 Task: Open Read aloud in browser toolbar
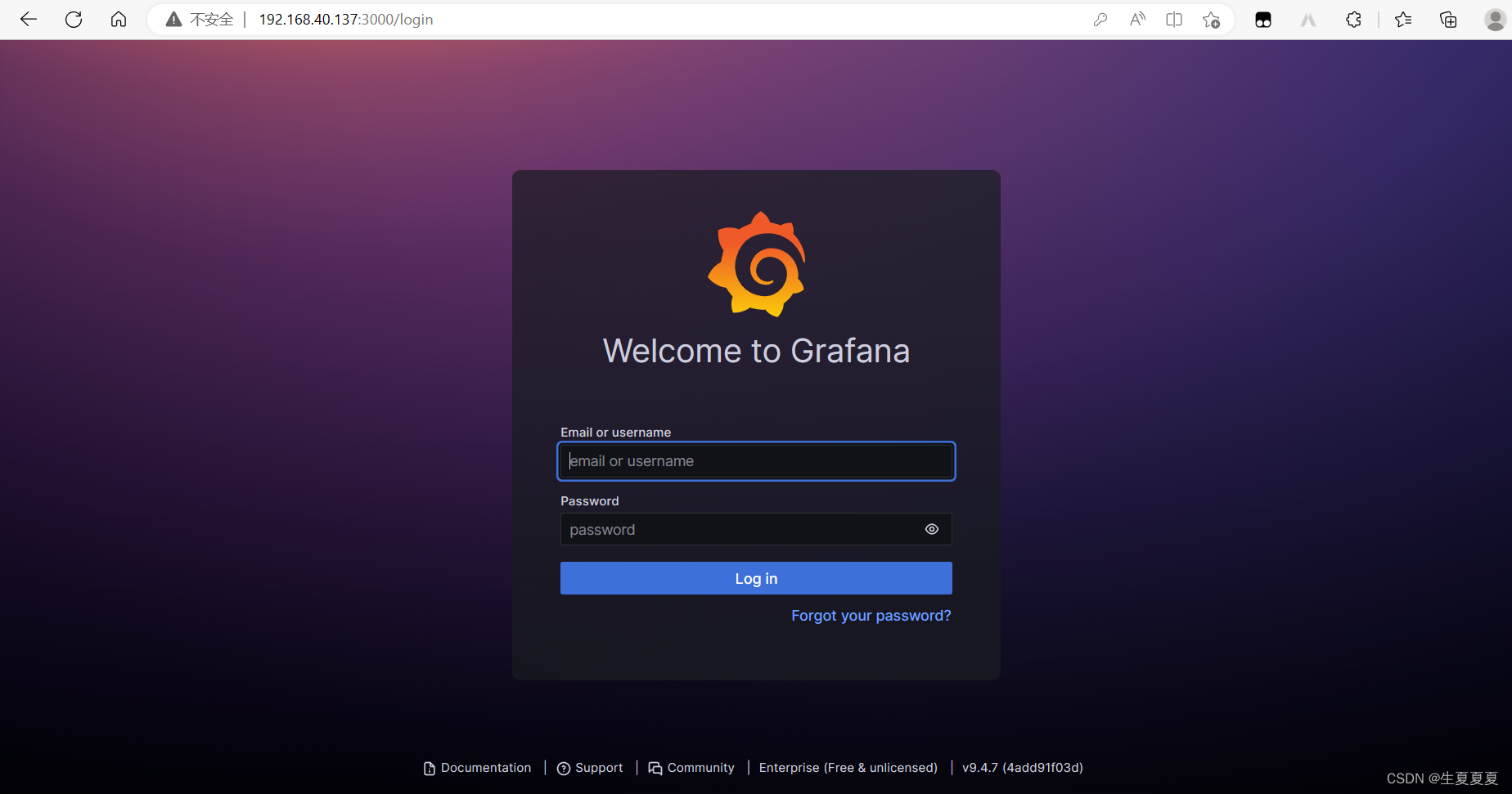click(x=1136, y=19)
